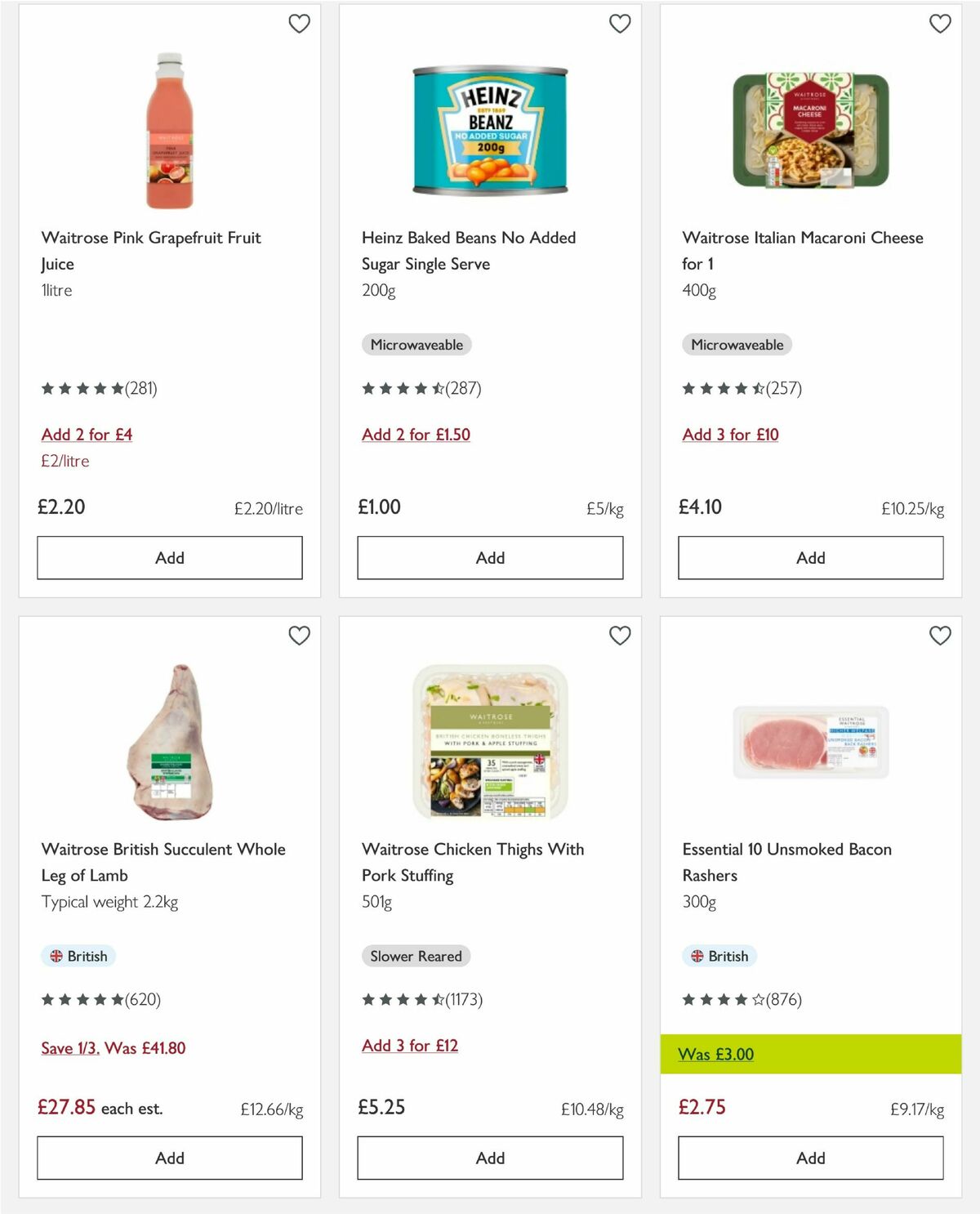980x1214 pixels.
Task: Click the heart icon on Heinz Baked Beans
Action: 620,24
